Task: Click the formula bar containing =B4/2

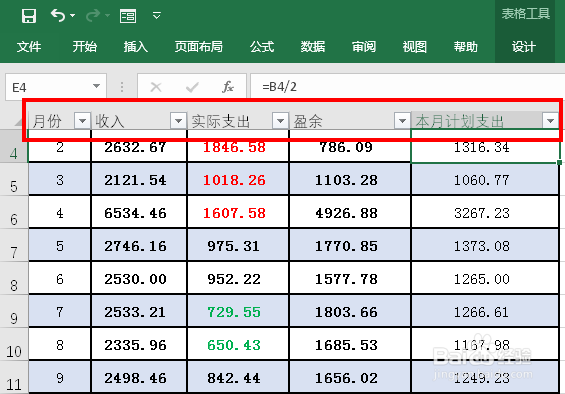Action: point(407,87)
